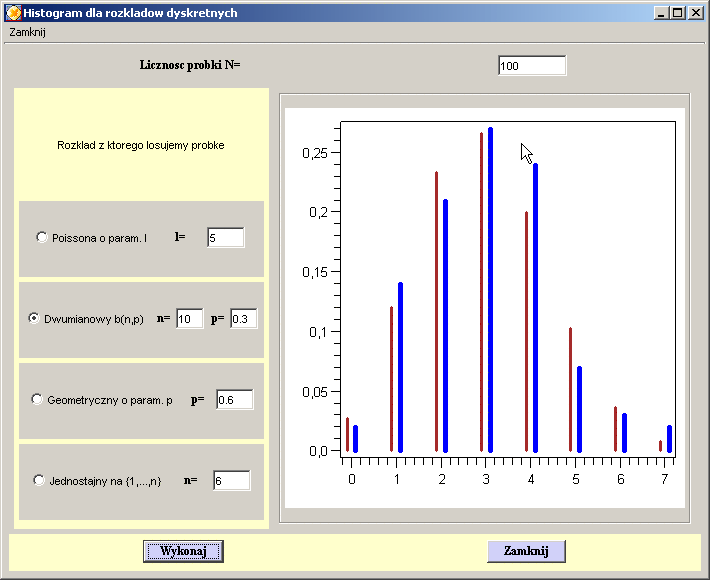Focus the Poisson l parameter field
This screenshot has width=710, height=580.
[x=225, y=238]
